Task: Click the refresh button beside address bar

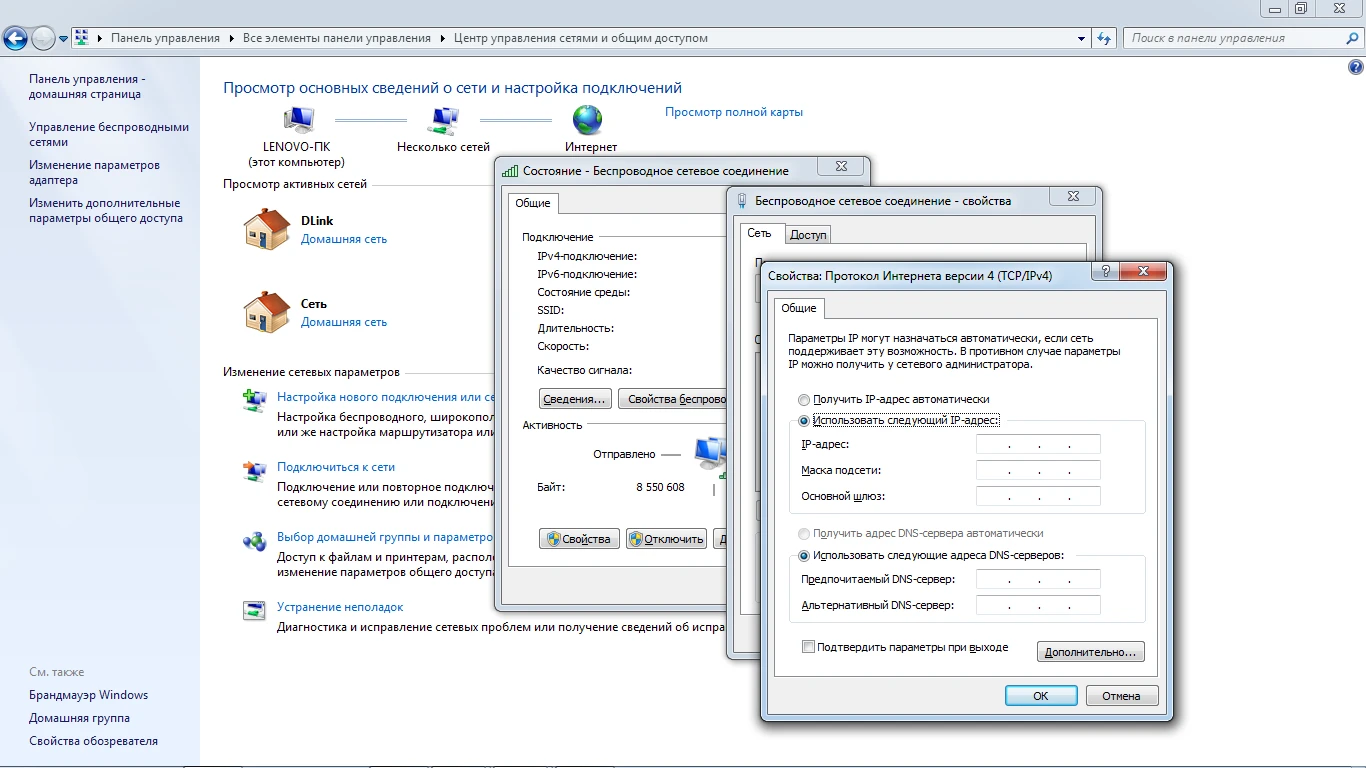Action: [1104, 38]
